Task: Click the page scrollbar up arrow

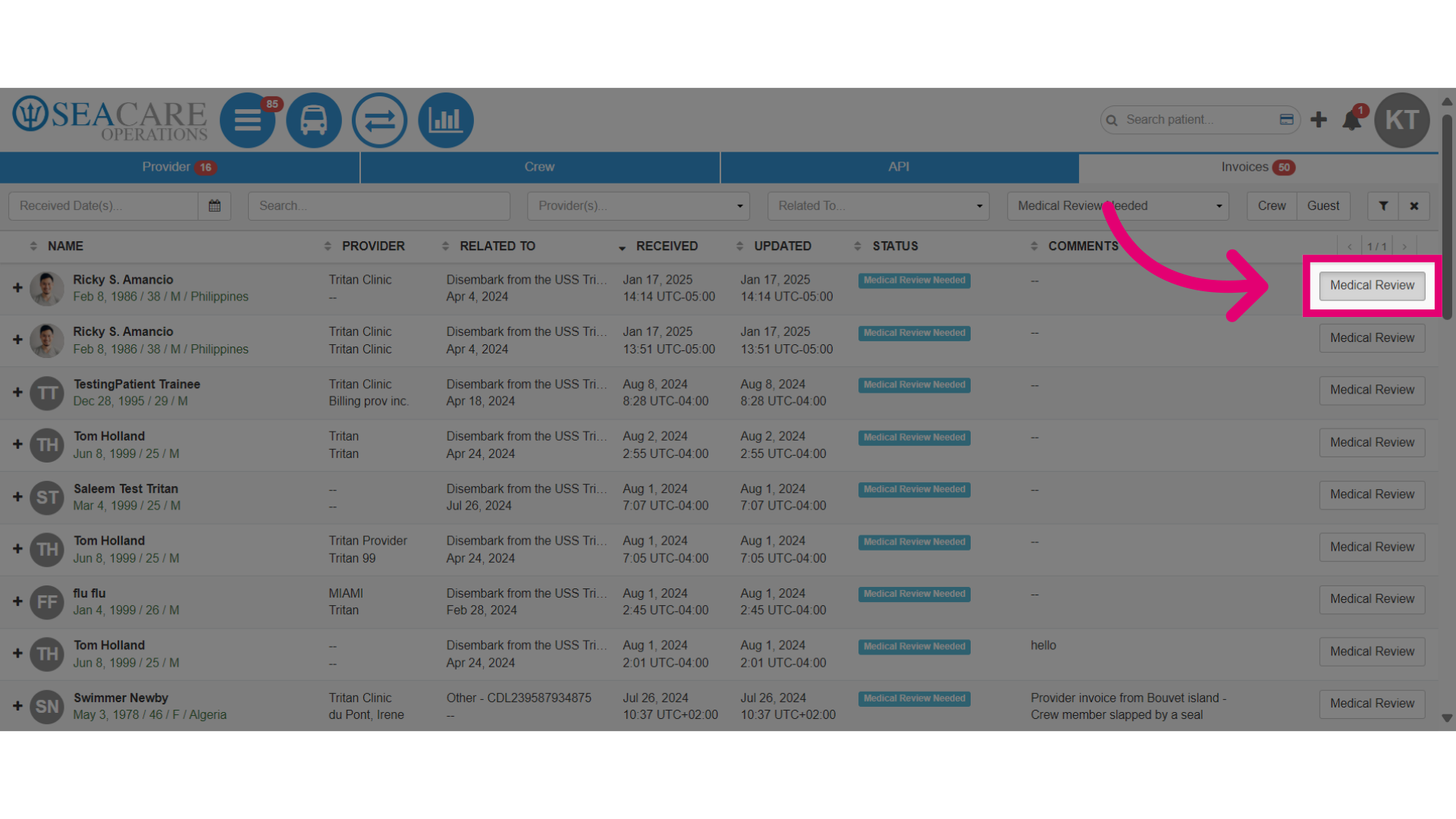Action: coord(1447,101)
